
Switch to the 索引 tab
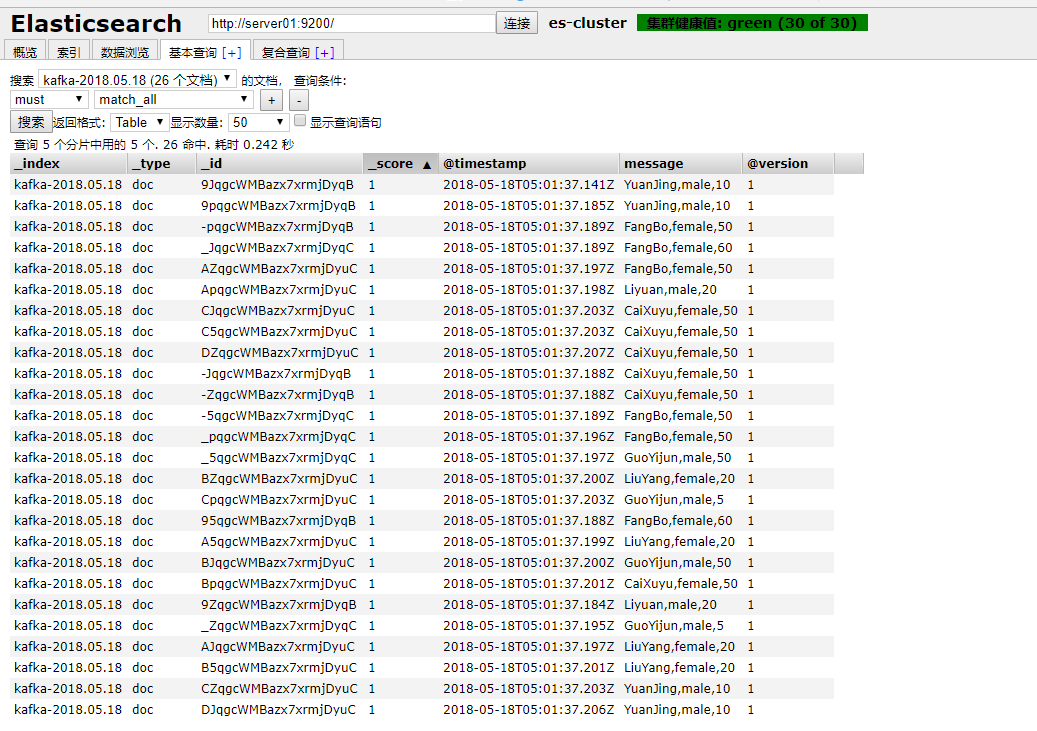pyautogui.click(x=68, y=52)
